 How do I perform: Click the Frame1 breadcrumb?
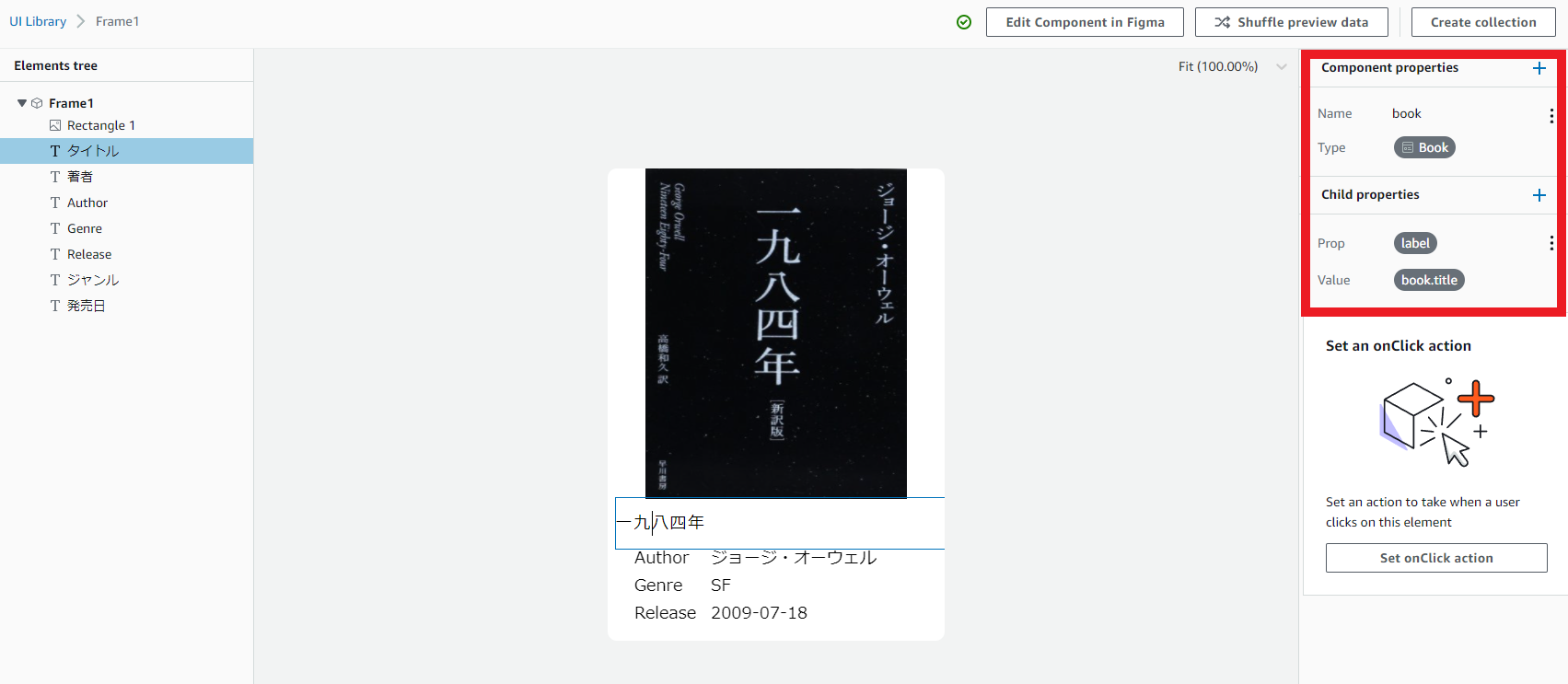click(x=117, y=21)
